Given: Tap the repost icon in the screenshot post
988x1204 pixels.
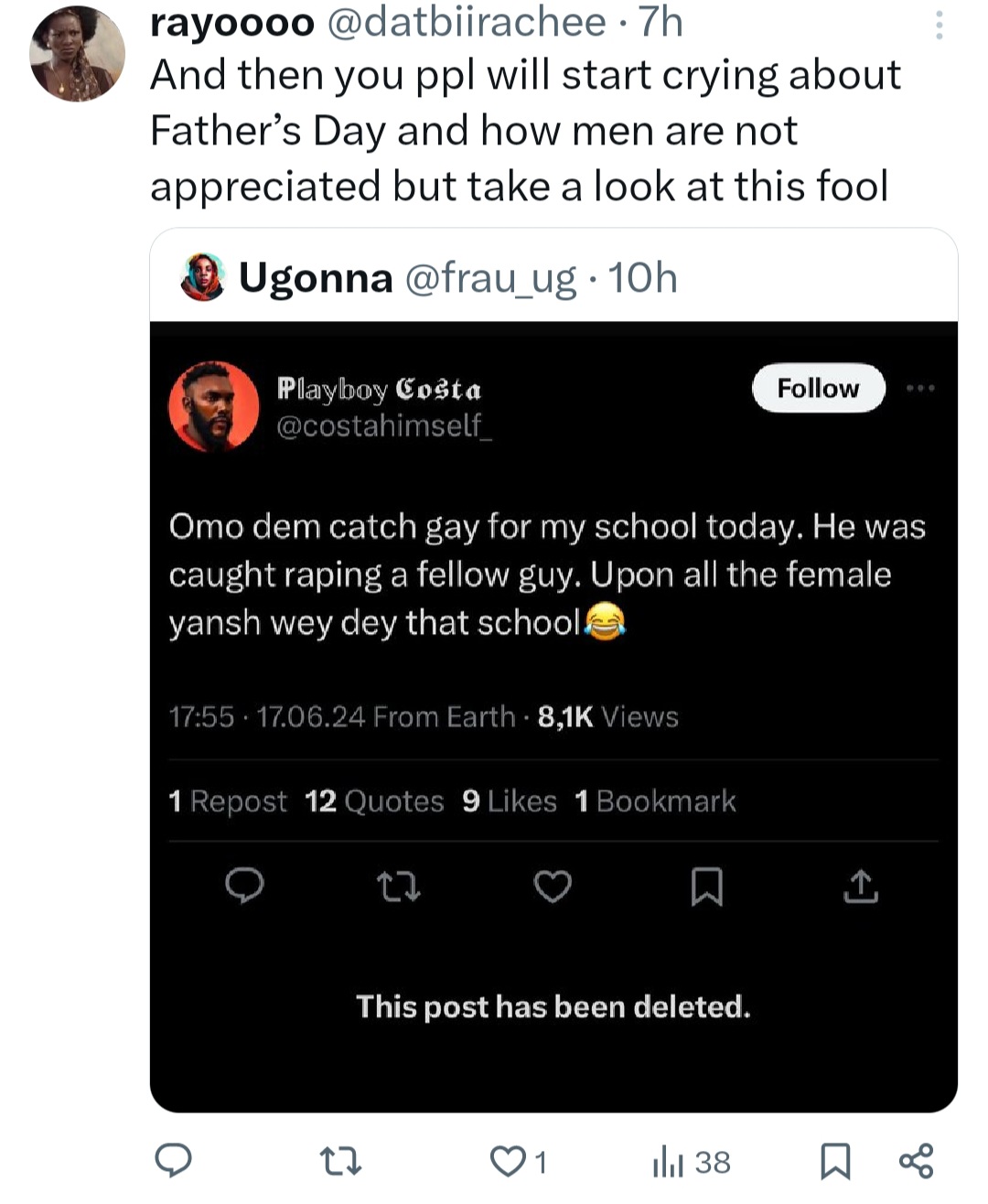Looking at the screenshot, I should click(x=399, y=886).
